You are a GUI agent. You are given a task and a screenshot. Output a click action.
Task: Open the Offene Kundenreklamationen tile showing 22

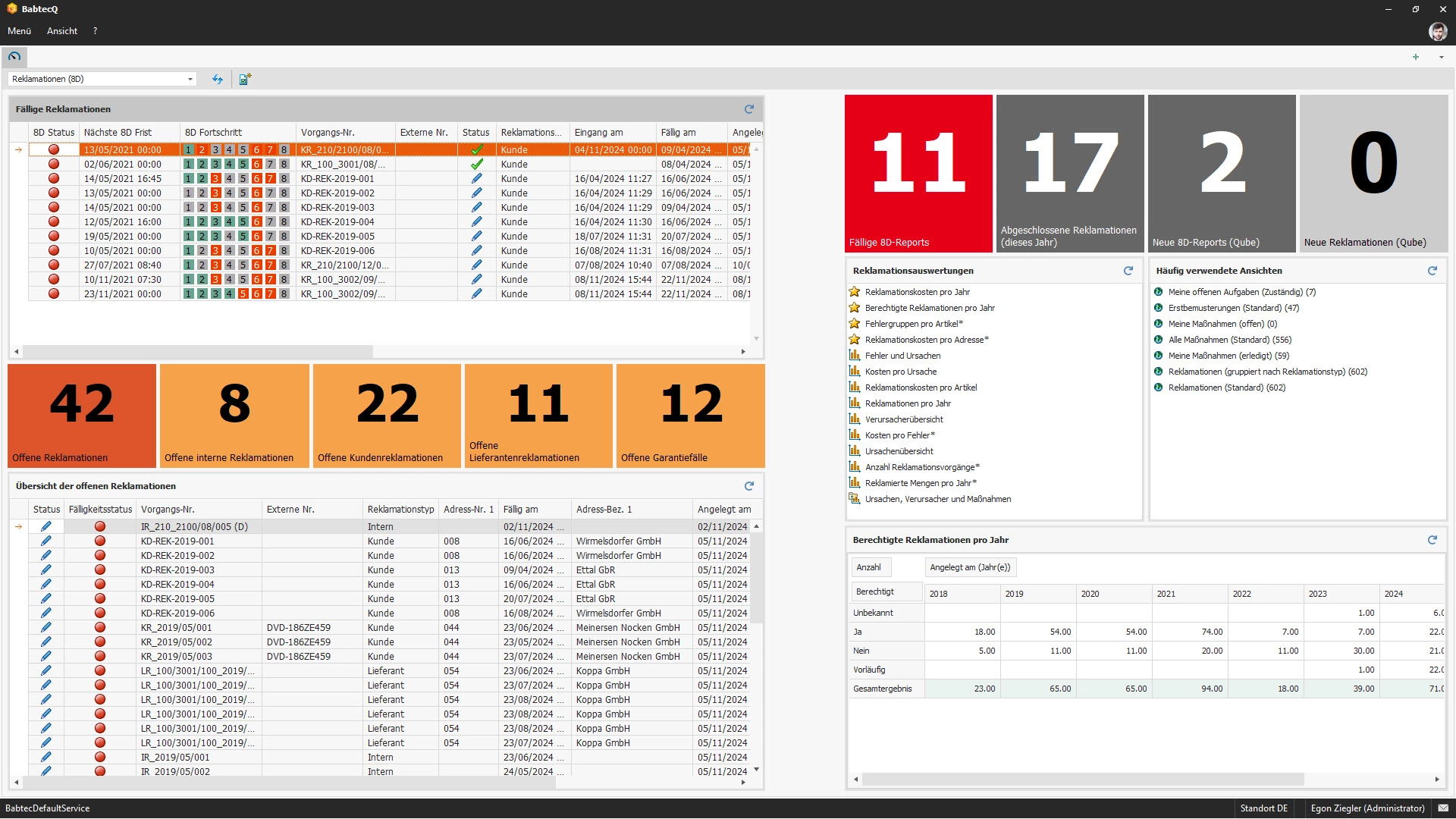tap(387, 416)
